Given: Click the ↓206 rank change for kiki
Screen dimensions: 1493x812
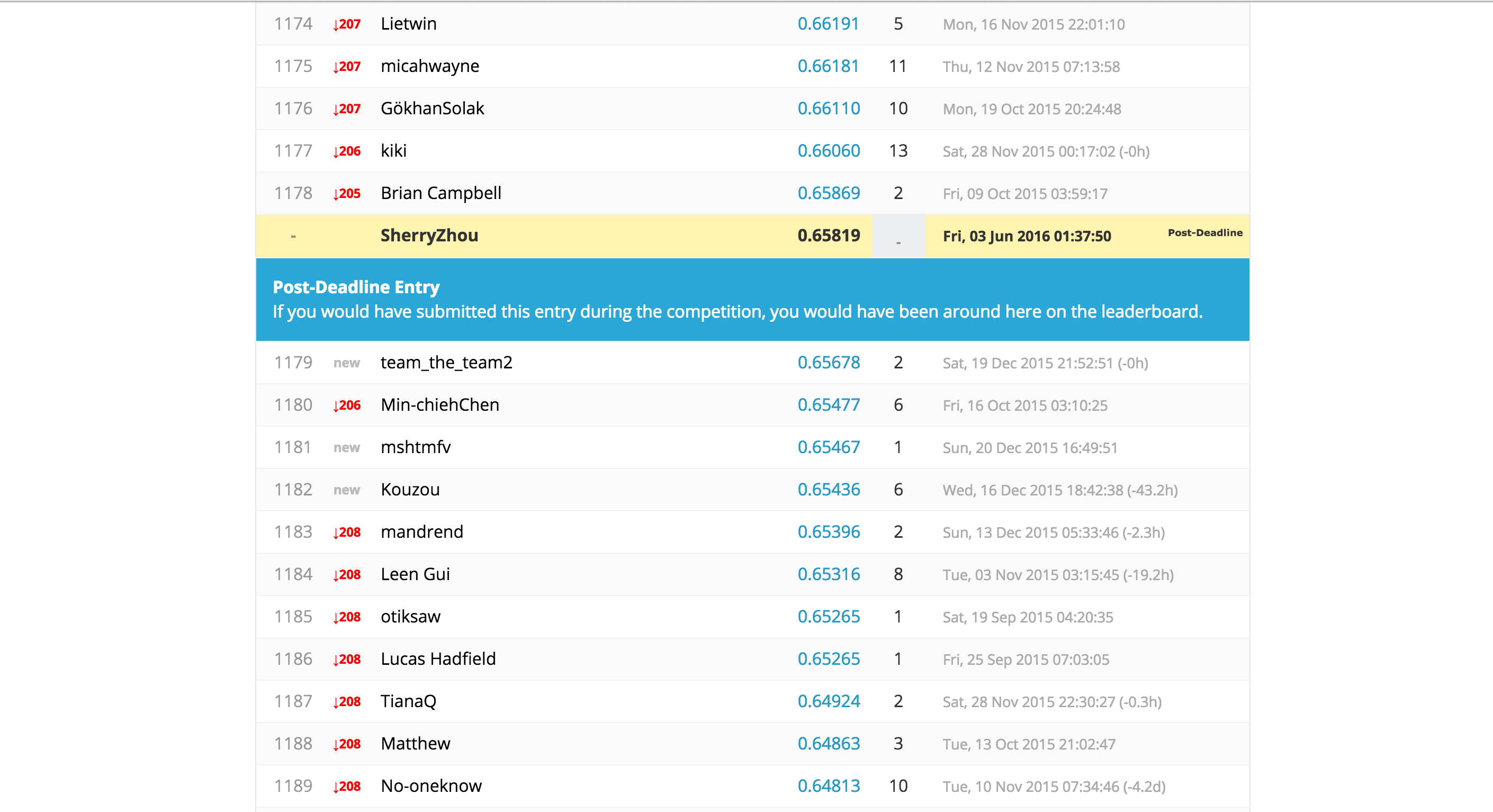Looking at the screenshot, I should (347, 151).
